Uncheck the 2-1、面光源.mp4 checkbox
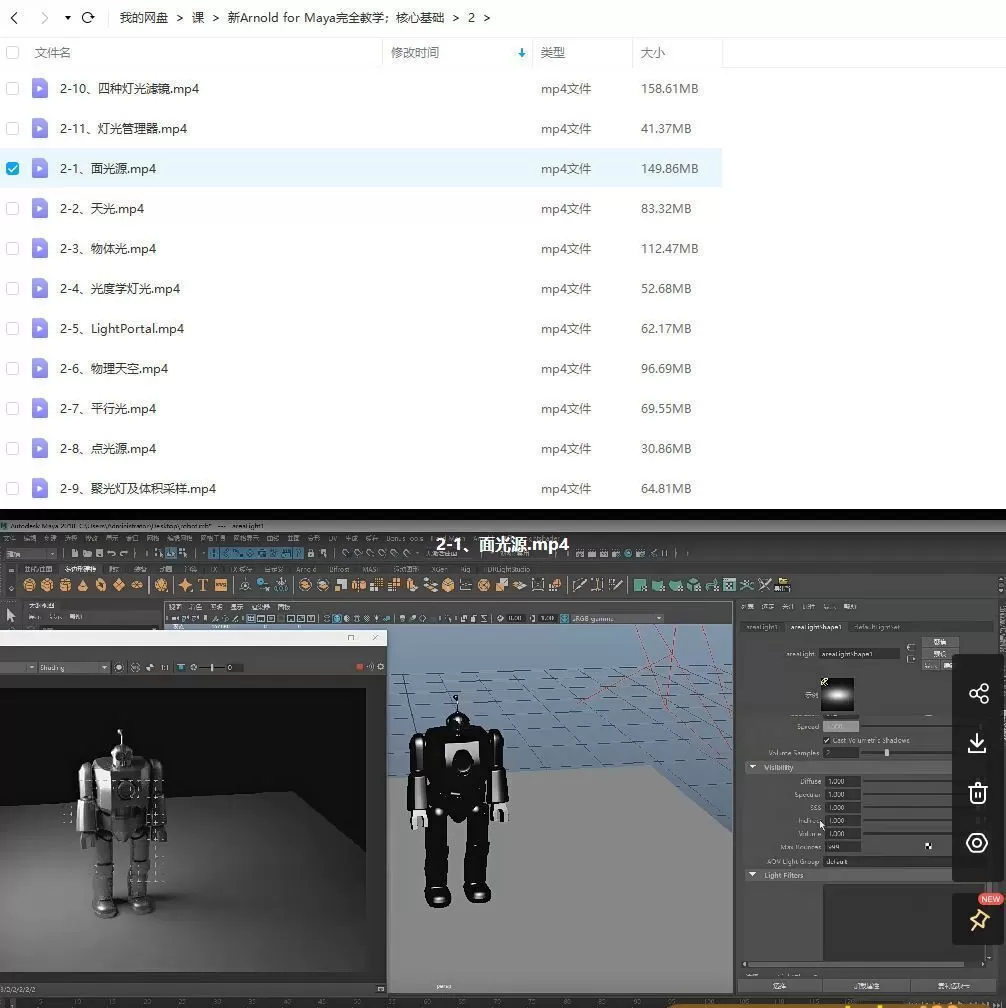The height and width of the screenshot is (1008, 1006). (12, 169)
